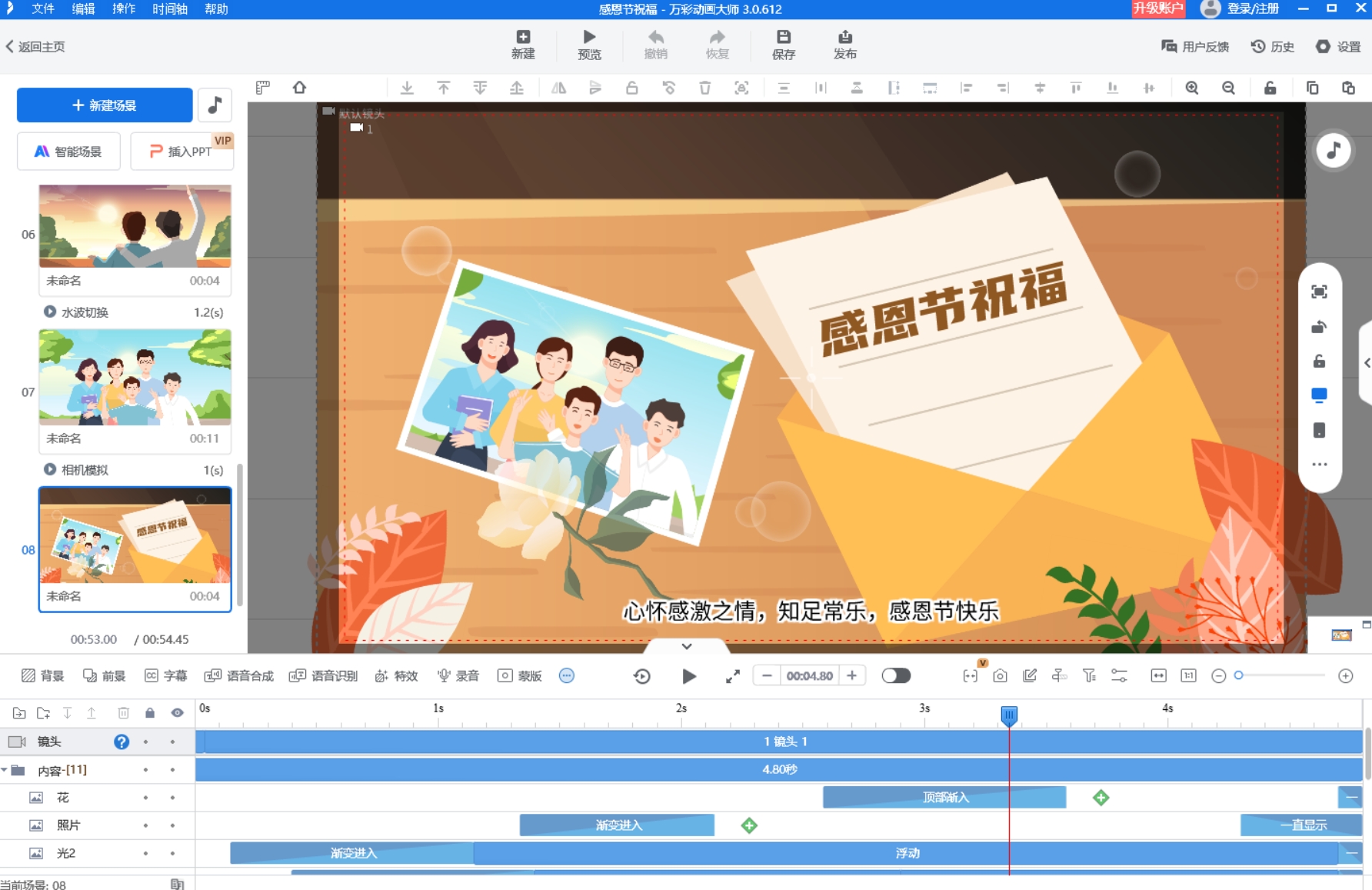Click the scene list vertical scrollbar
This screenshot has width=1372, height=890.
(239, 535)
